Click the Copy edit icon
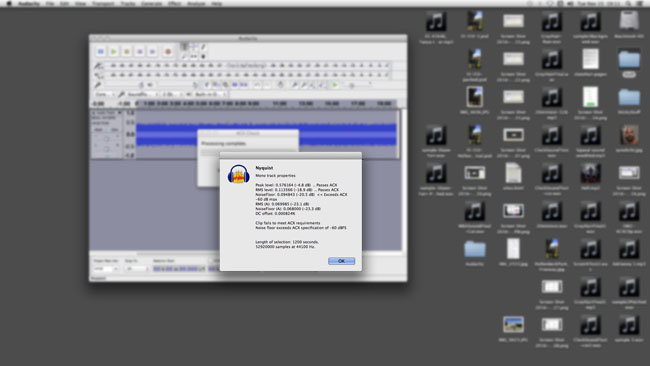The height and width of the screenshot is (366, 650). coord(216,85)
